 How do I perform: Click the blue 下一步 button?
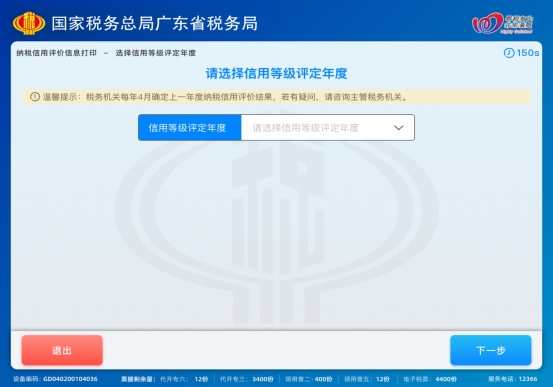pyautogui.click(x=491, y=350)
